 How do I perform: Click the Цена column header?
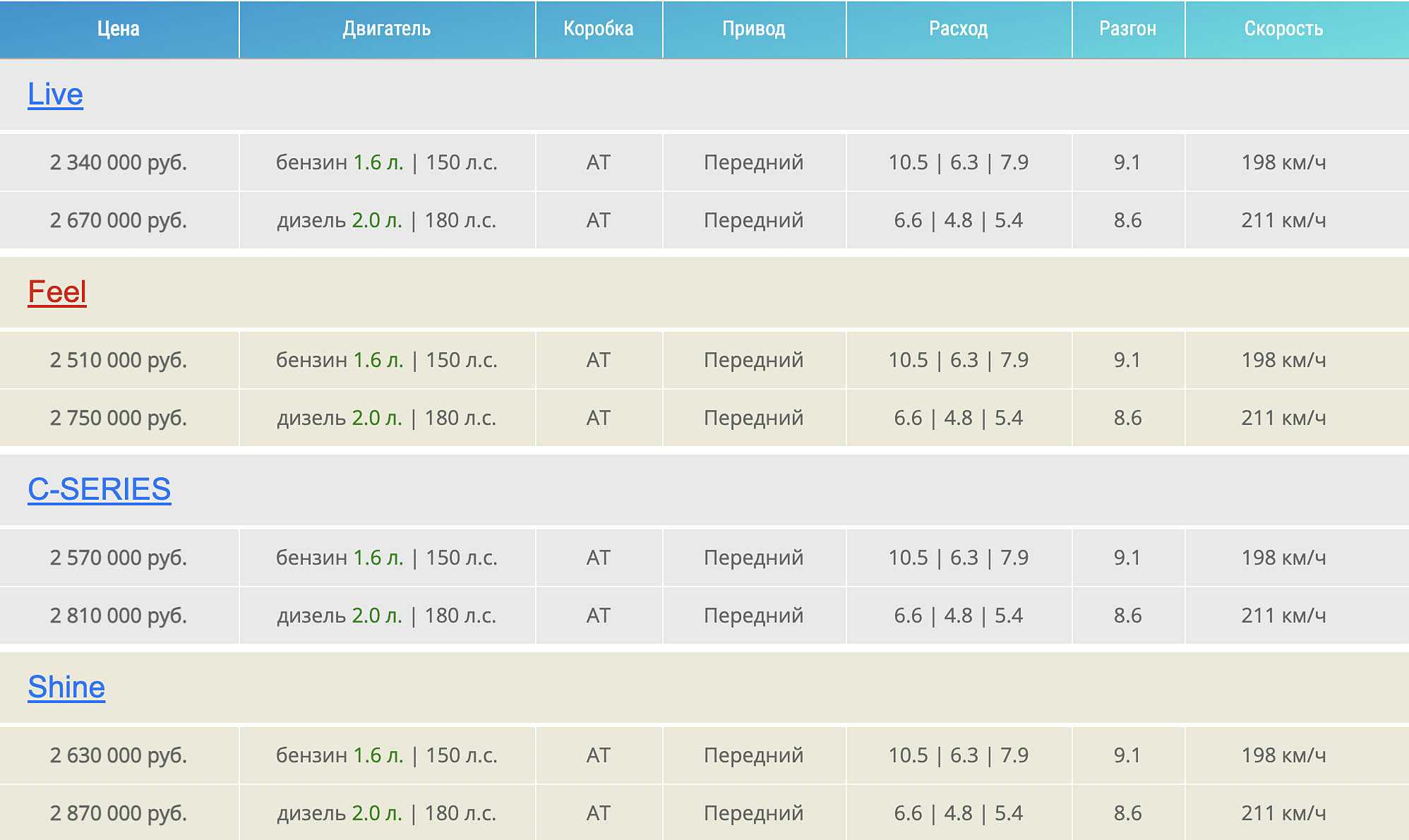(x=119, y=29)
